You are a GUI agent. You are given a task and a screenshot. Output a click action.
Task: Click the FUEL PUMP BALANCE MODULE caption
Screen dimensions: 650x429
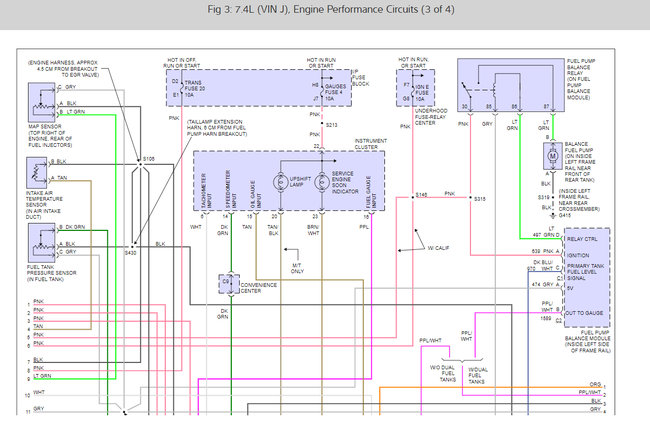point(588,342)
